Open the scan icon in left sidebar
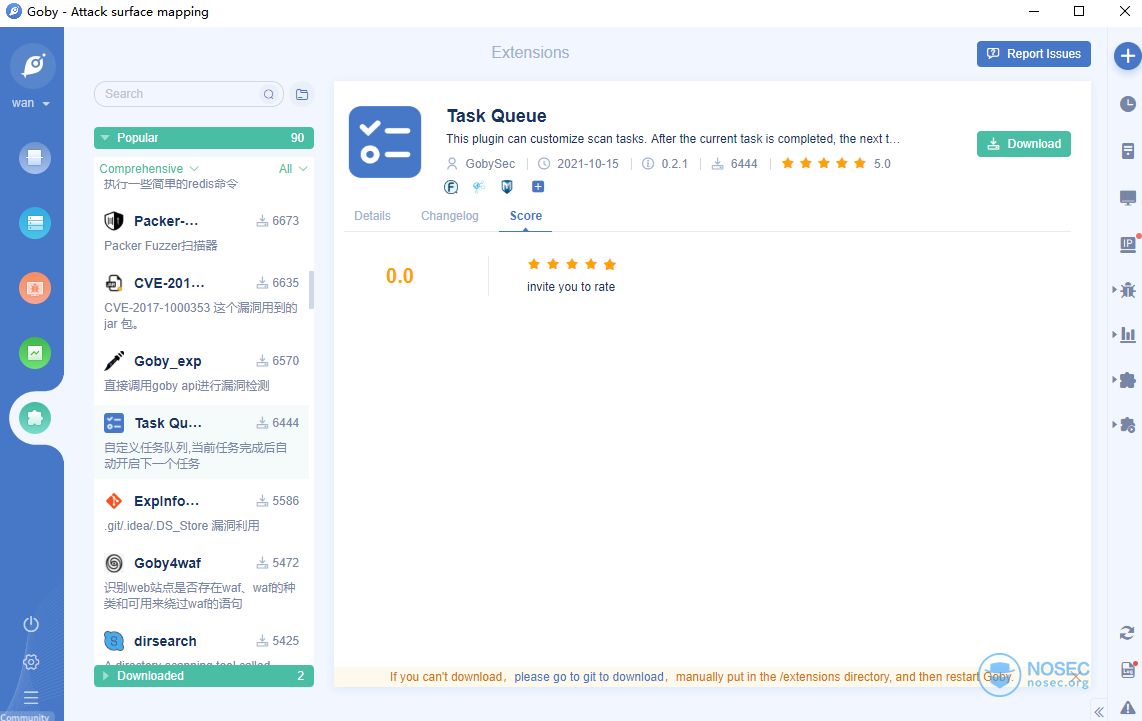1142x721 pixels. (x=34, y=157)
